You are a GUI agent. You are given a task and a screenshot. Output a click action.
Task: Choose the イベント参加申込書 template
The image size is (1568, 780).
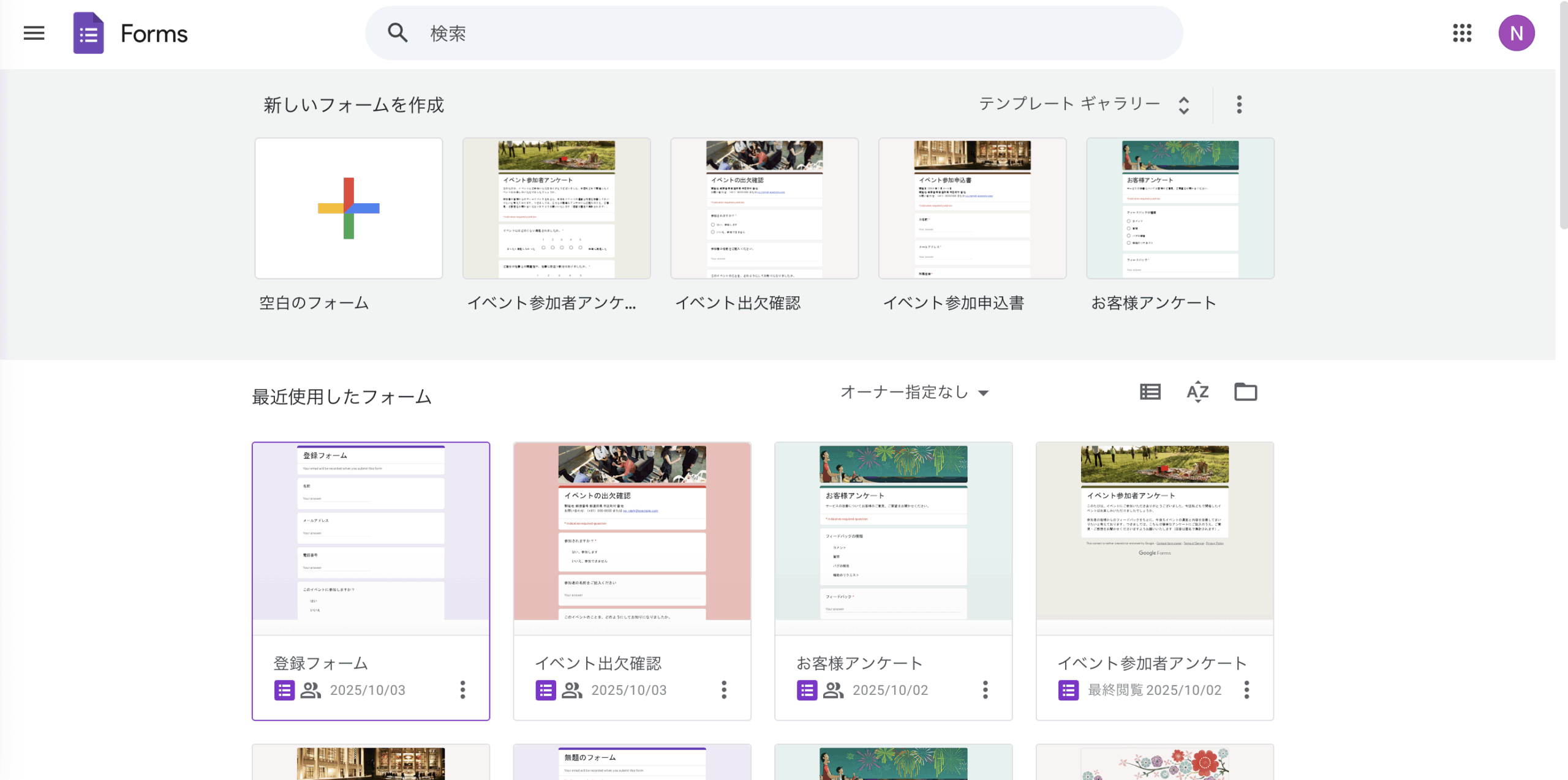pyautogui.click(x=972, y=208)
